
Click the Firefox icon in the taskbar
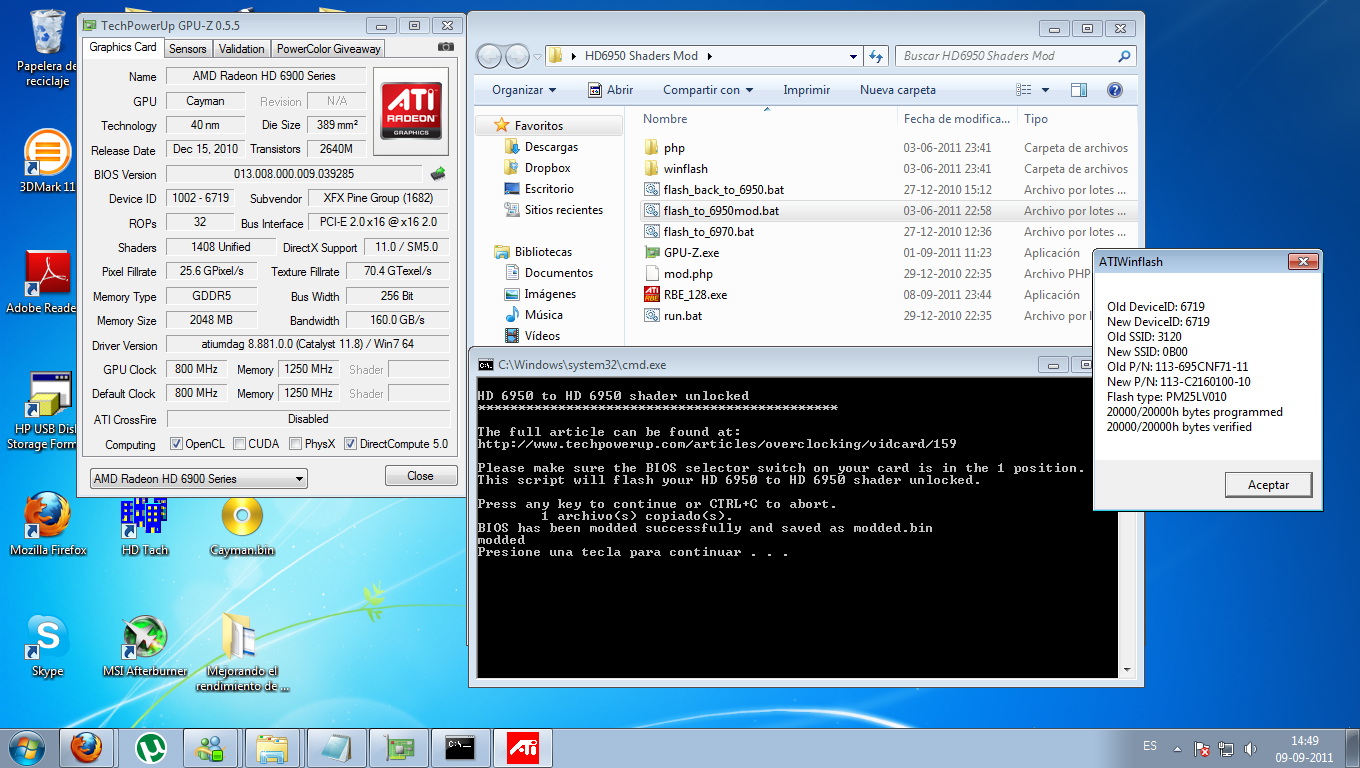point(88,747)
